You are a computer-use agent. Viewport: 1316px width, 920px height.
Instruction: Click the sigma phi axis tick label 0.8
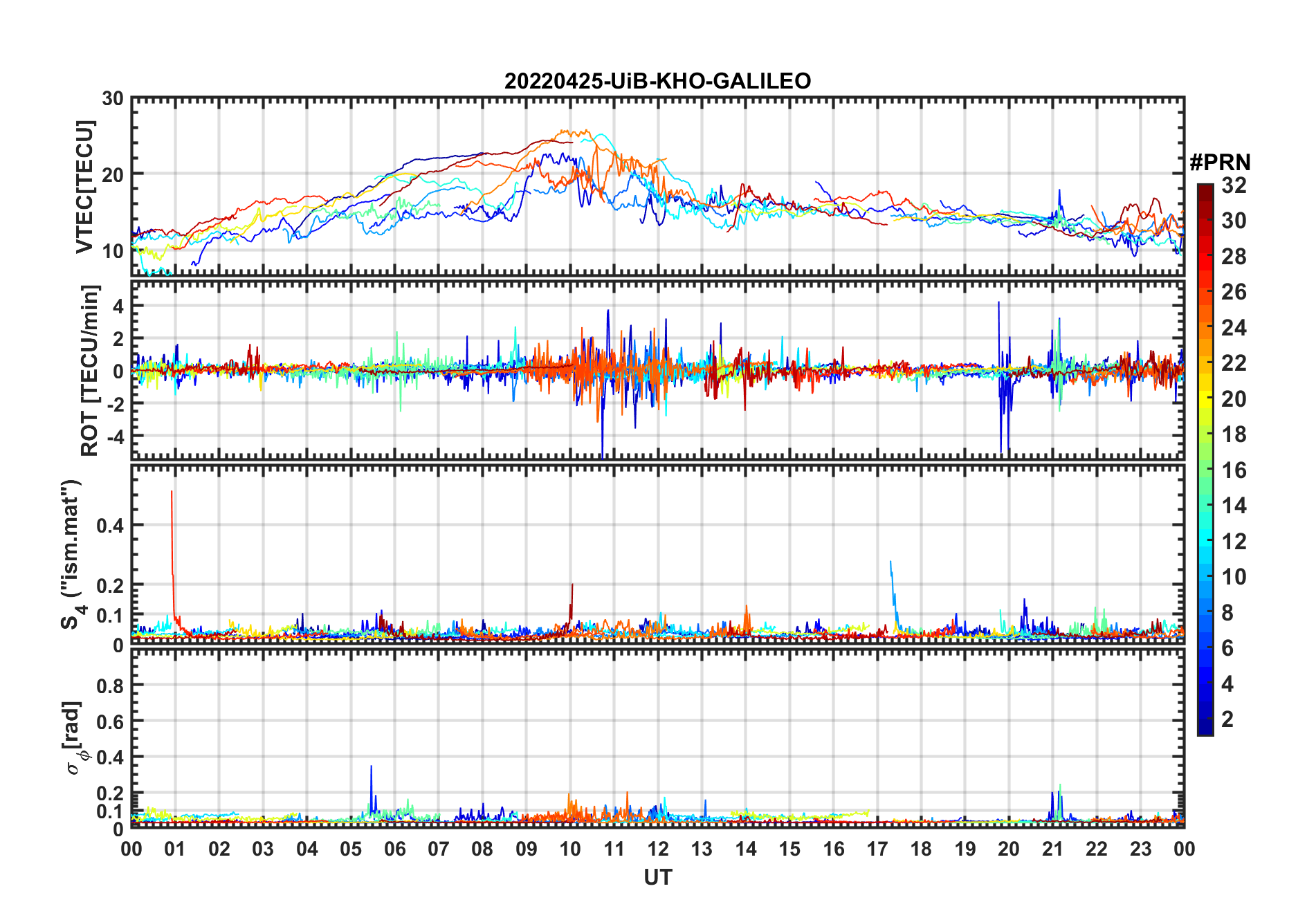coord(110,686)
